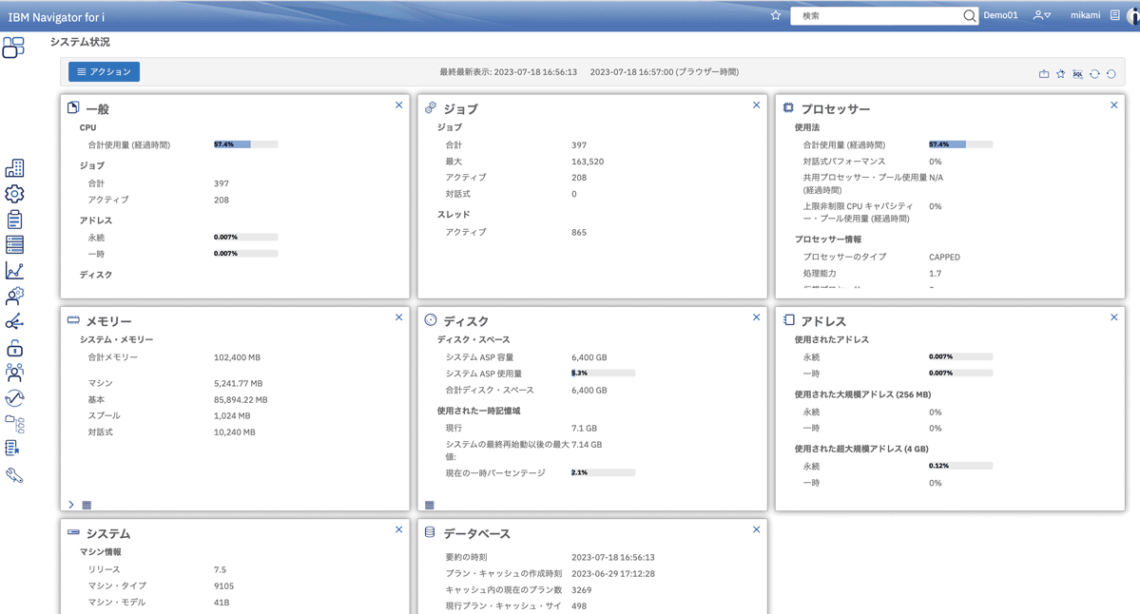
Task: Add dashboard to favorites via star toolbar icon
Action: click(1061, 73)
